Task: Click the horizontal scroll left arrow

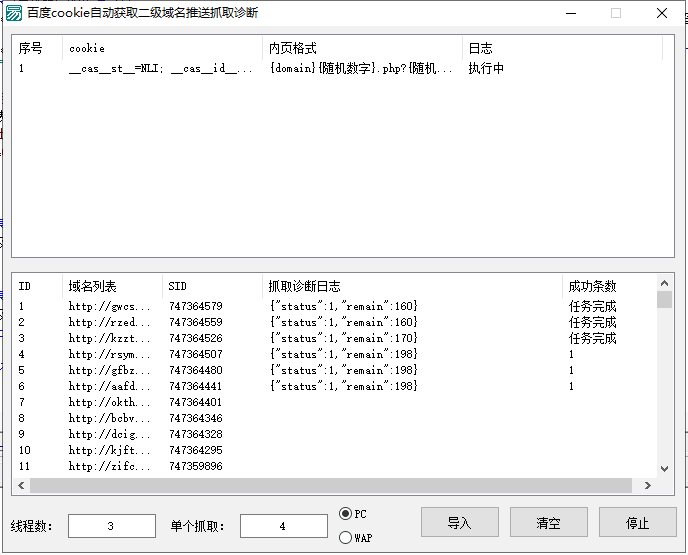Action: tap(21, 485)
